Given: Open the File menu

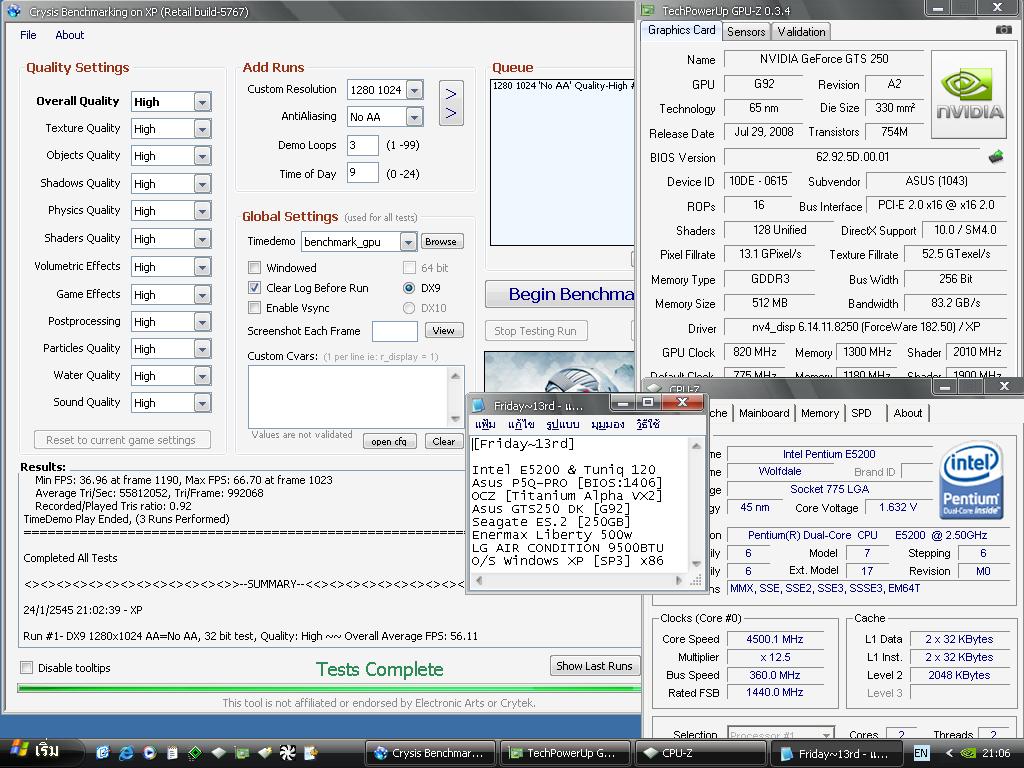Looking at the screenshot, I should (28, 35).
